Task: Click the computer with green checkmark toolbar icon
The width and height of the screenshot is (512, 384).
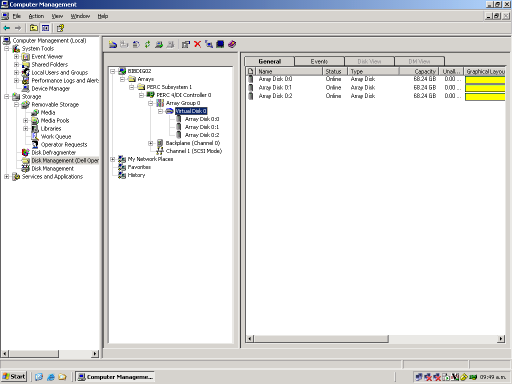Action: (x=159, y=44)
